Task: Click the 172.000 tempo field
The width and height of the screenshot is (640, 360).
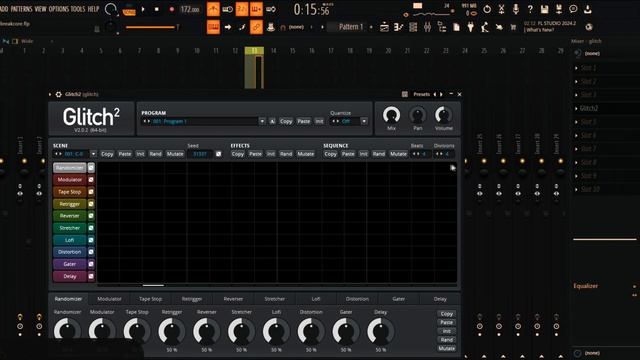Action: 190,9
